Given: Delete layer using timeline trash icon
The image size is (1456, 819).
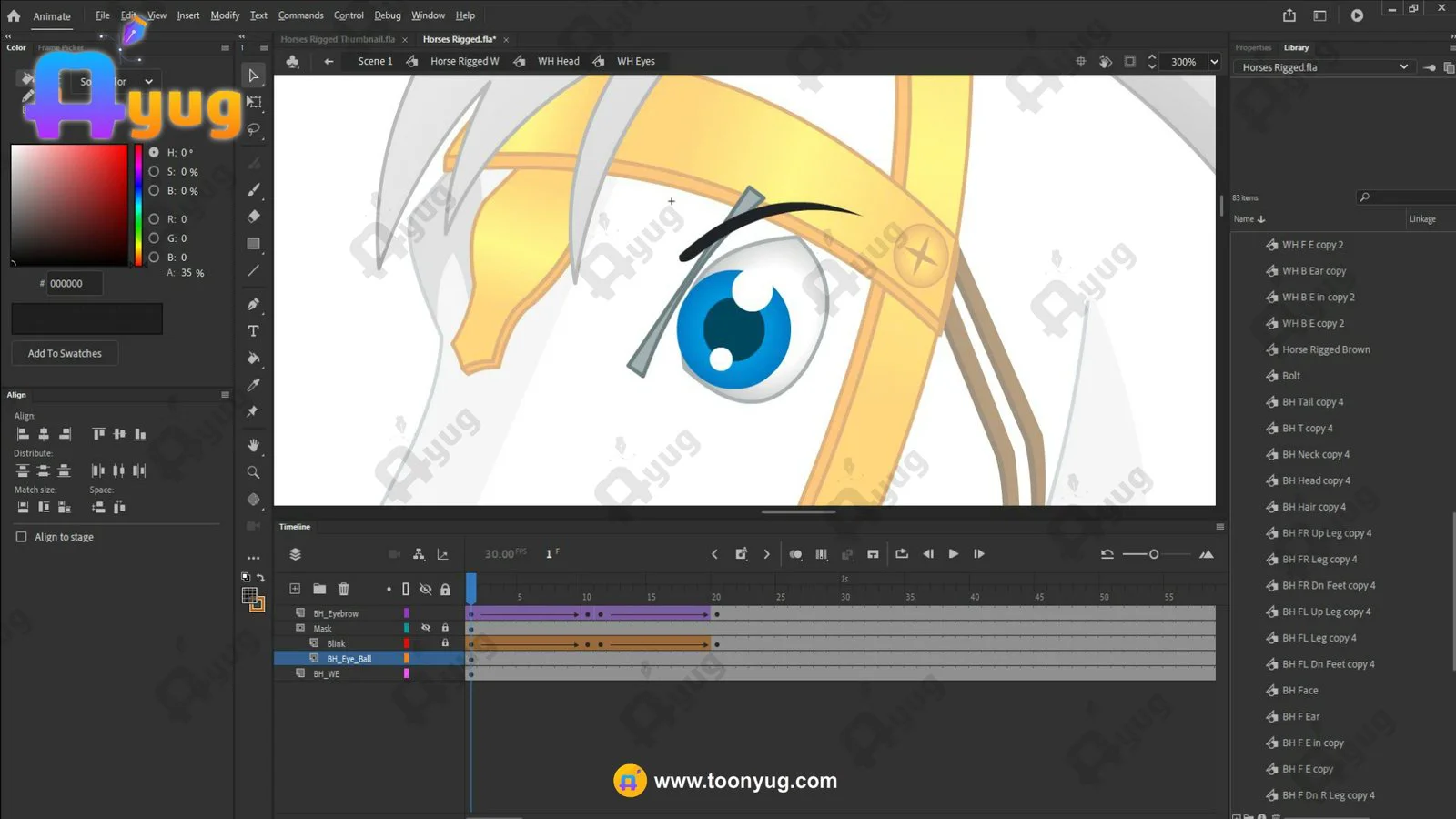Looking at the screenshot, I should tap(343, 590).
